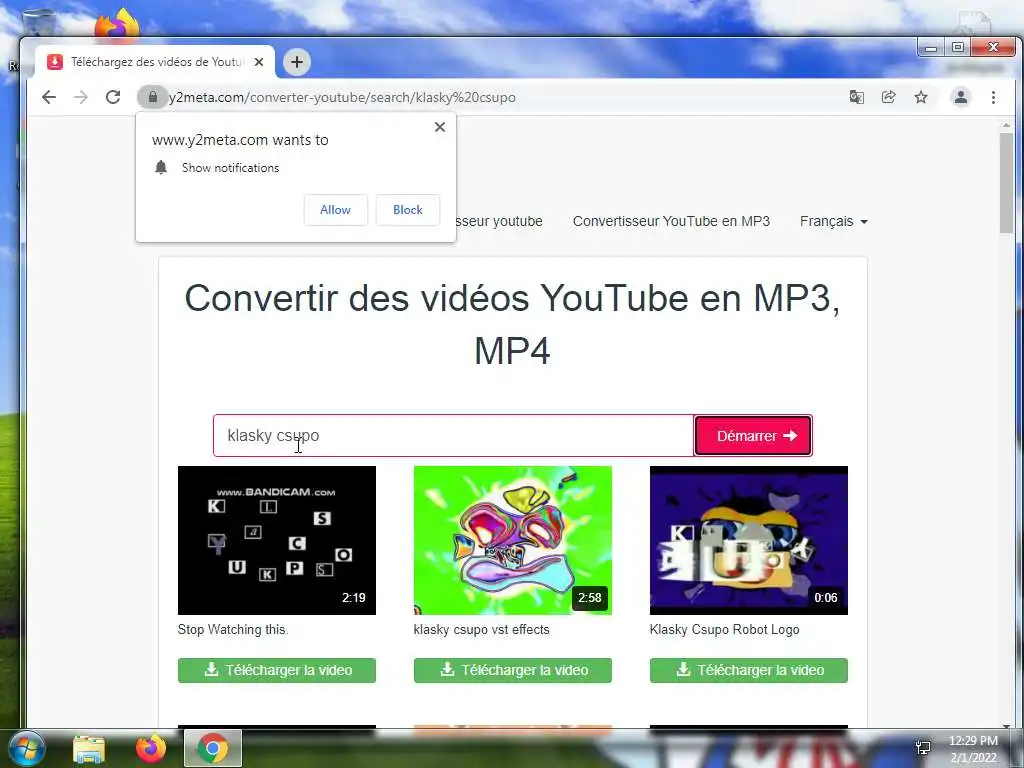This screenshot has width=1024, height=768.
Task: Open a new tab with plus button
Action: click(296, 62)
